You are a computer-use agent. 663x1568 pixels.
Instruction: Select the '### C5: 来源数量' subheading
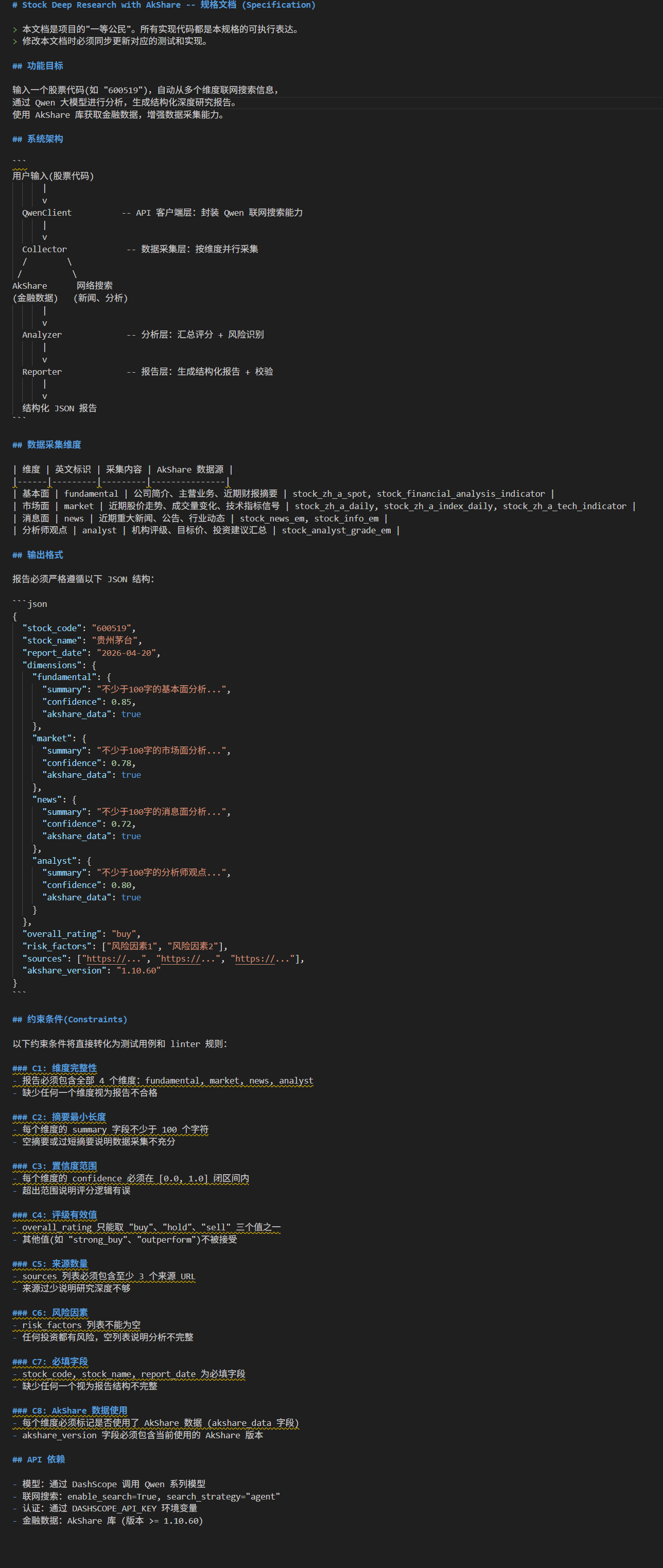click(x=50, y=1264)
